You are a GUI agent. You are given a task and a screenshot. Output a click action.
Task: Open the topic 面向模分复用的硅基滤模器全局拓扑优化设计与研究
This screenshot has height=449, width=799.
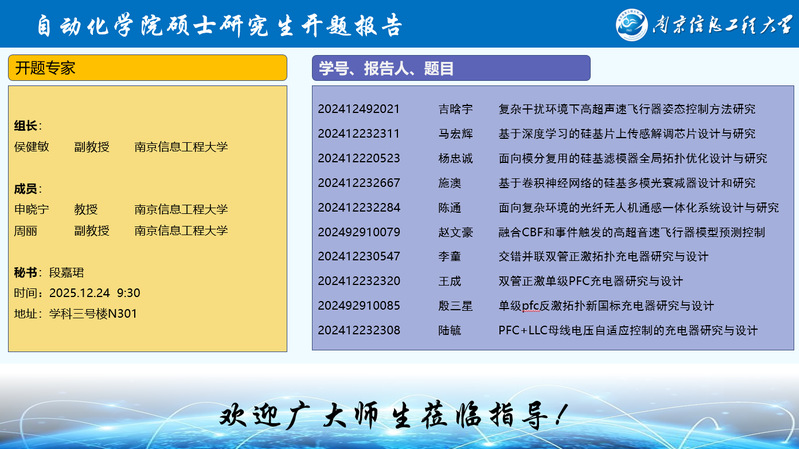(x=632, y=158)
